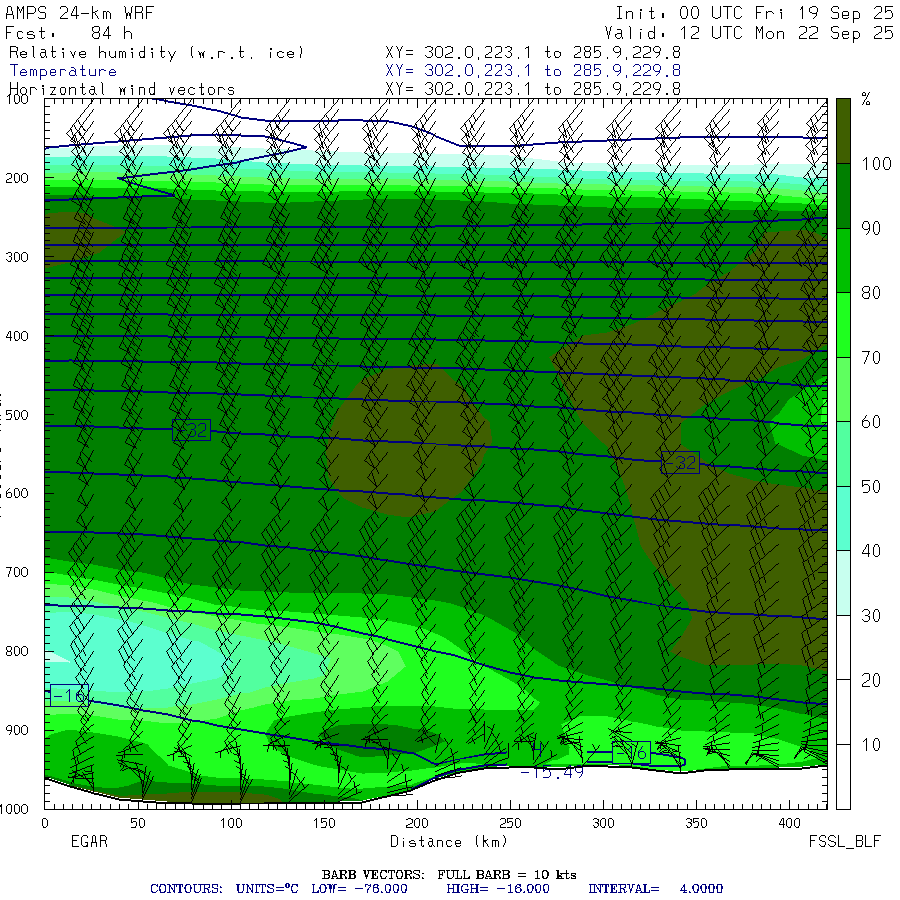This screenshot has height=900, width=900.
Task: Click the EGAR station label
Action: tap(89, 841)
